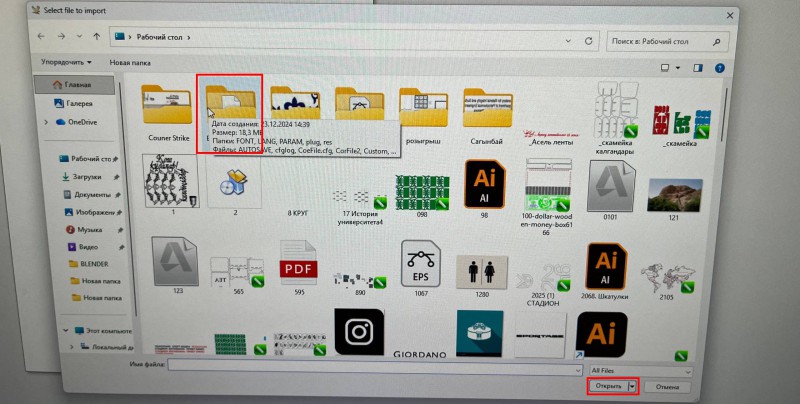Select the _скамейка калгандары file
800x404 pixels.
(x=615, y=118)
